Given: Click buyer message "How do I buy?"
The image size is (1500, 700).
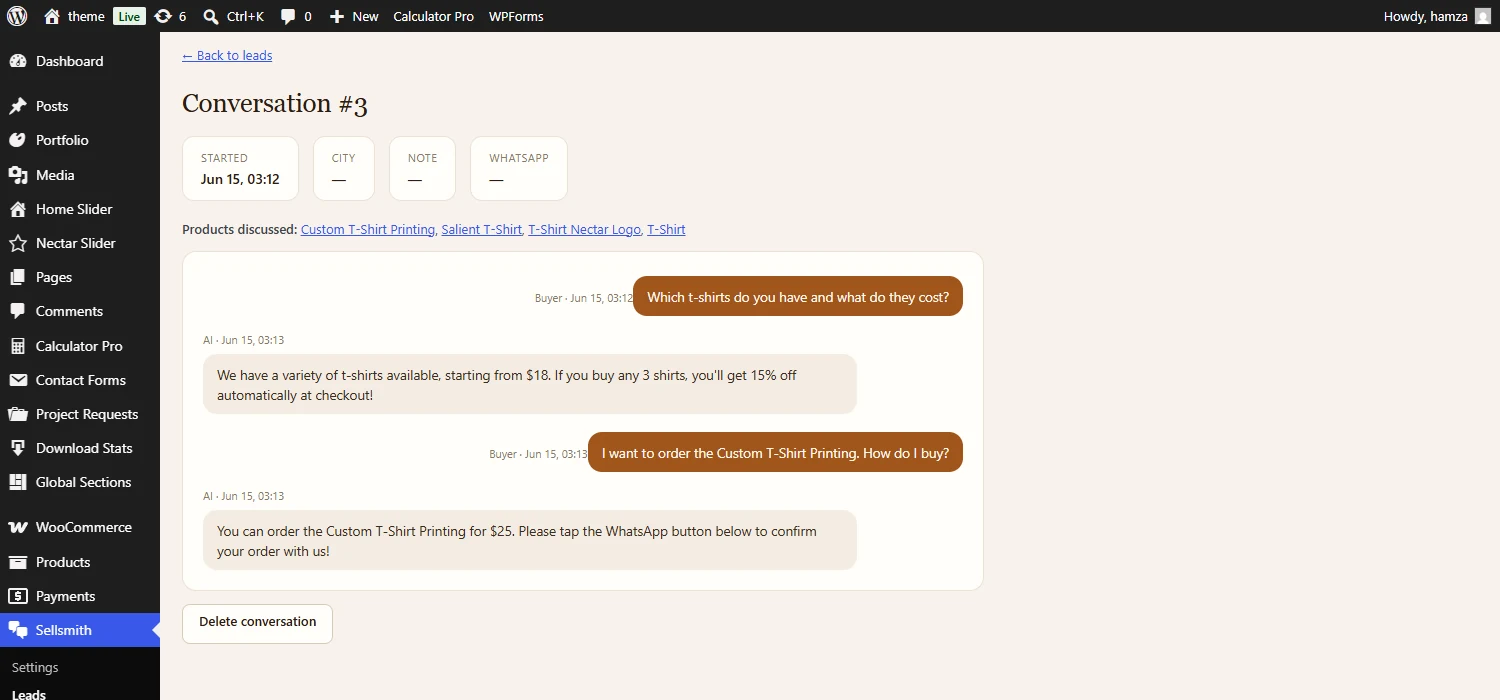Looking at the screenshot, I should coord(775,452).
